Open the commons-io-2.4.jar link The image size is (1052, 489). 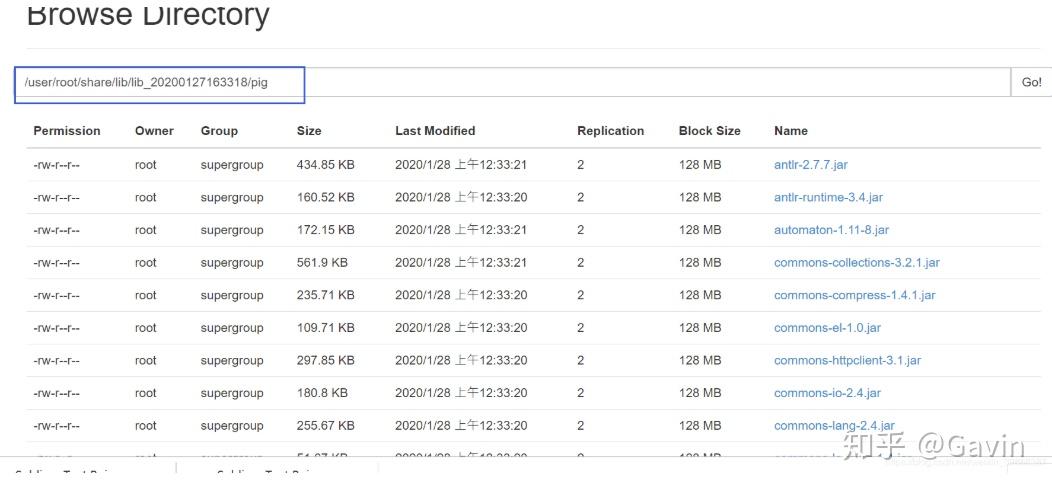(827, 393)
